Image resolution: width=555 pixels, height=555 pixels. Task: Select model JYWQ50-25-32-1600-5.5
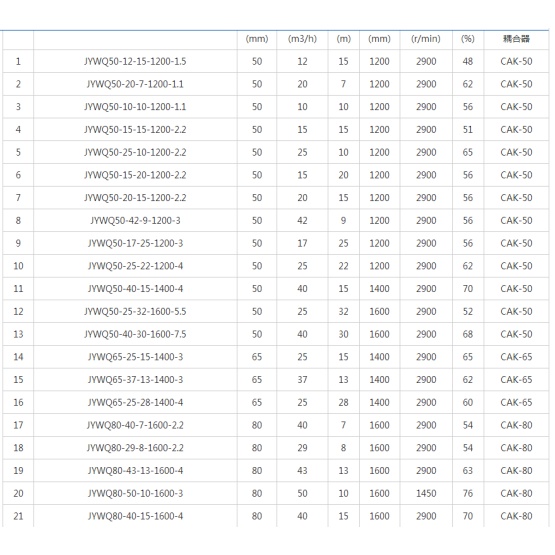click(x=135, y=312)
